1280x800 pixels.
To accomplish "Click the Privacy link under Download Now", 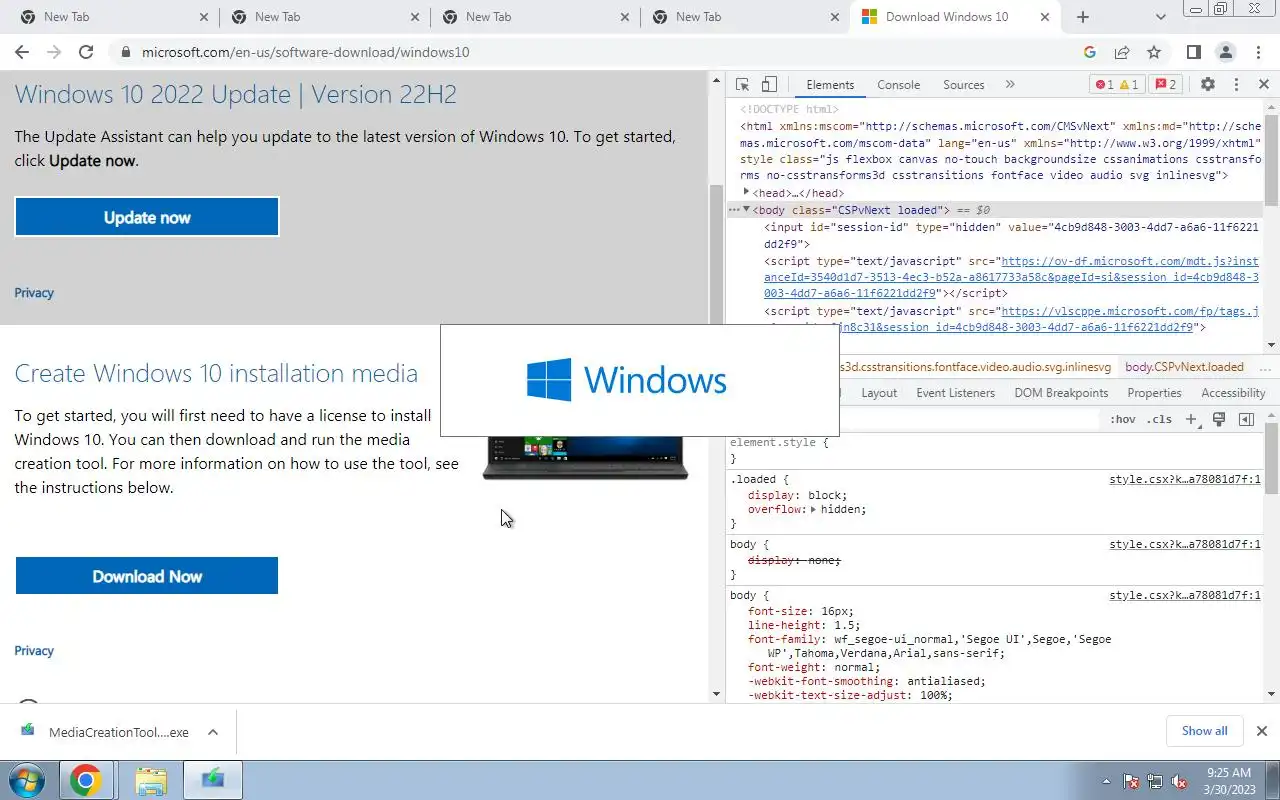I will tap(34, 651).
